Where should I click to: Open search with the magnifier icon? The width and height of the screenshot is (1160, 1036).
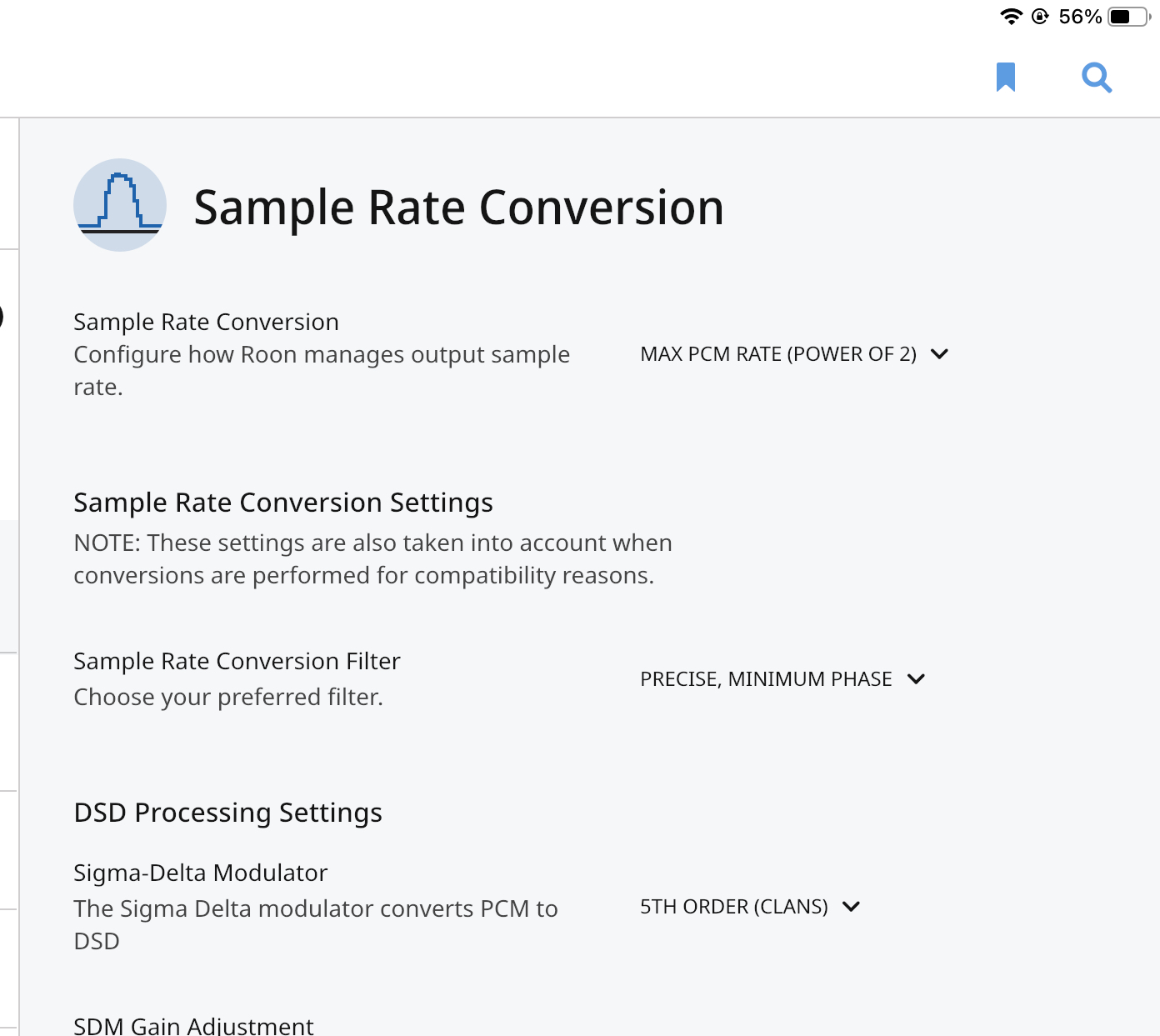tap(1097, 78)
